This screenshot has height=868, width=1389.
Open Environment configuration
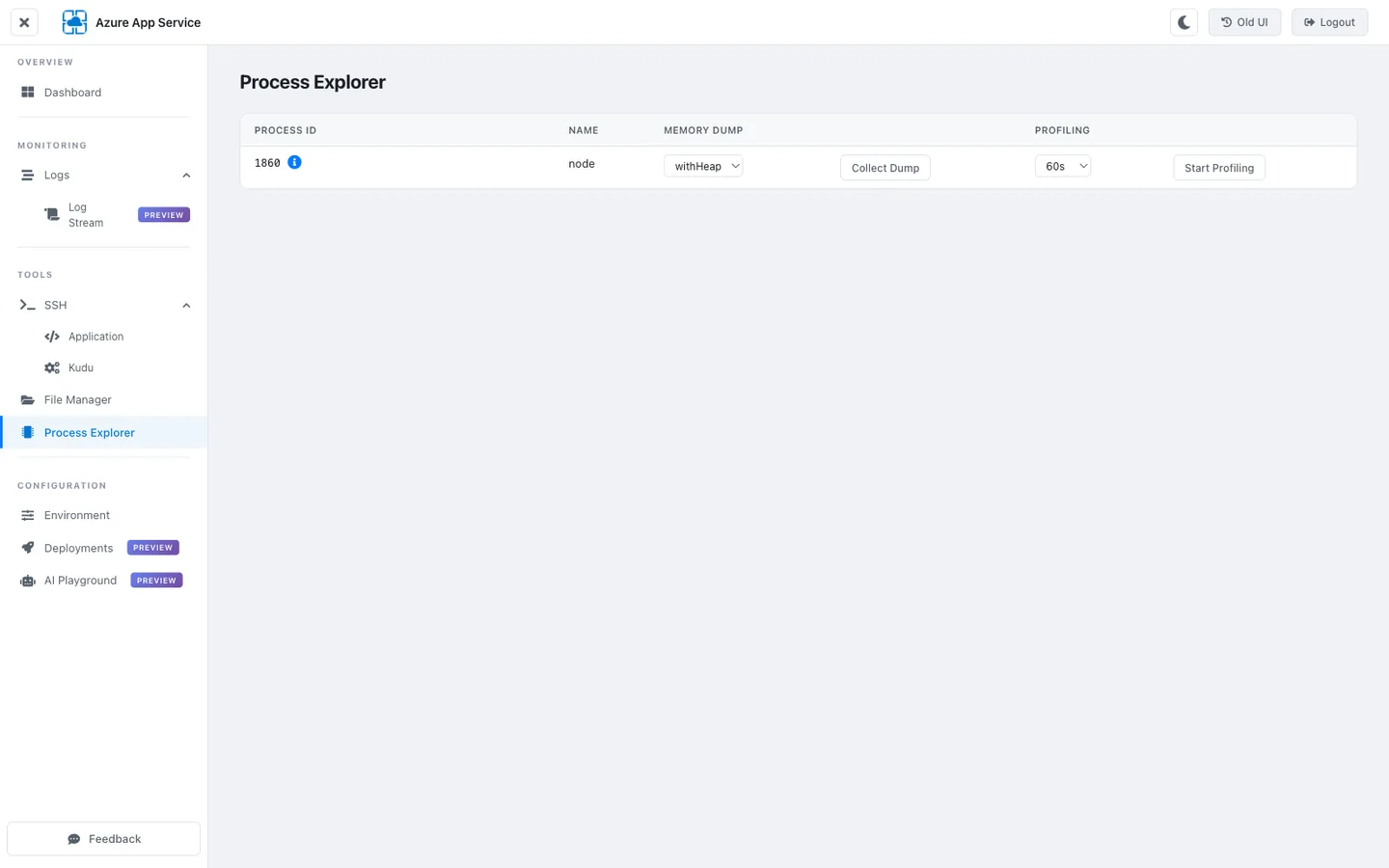(104, 515)
